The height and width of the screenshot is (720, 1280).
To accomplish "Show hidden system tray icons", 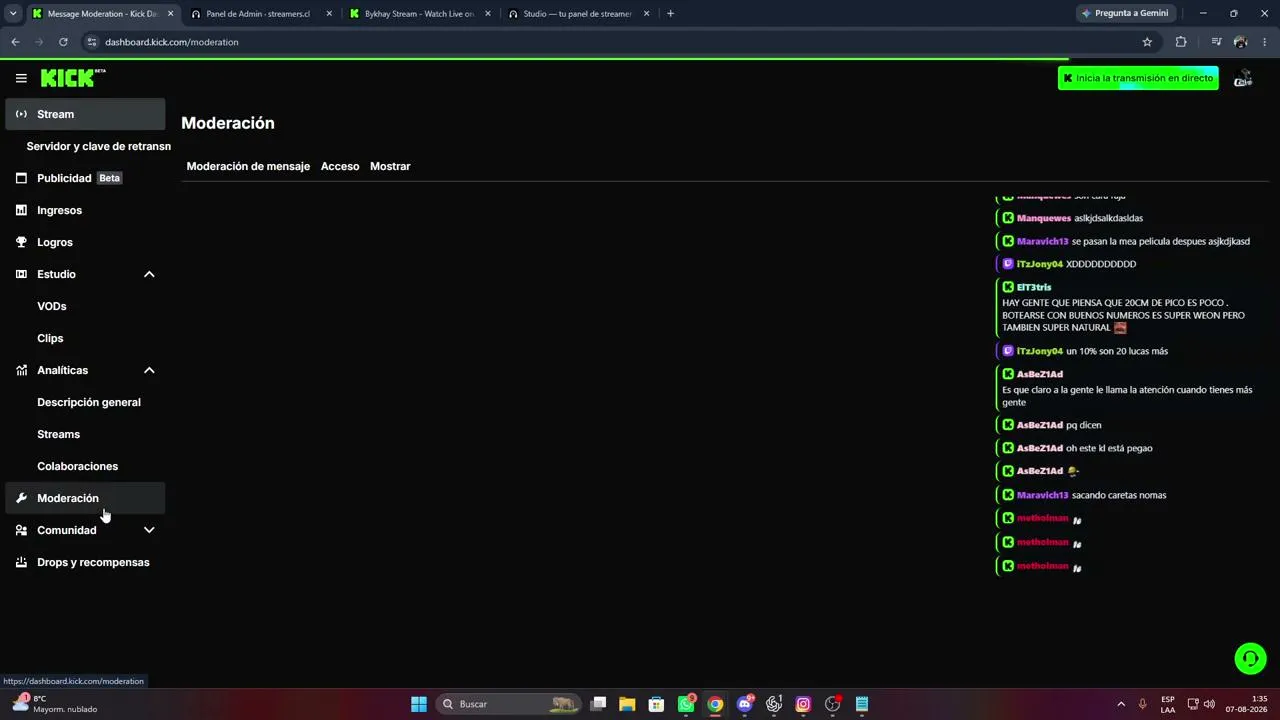I will tap(1121, 704).
